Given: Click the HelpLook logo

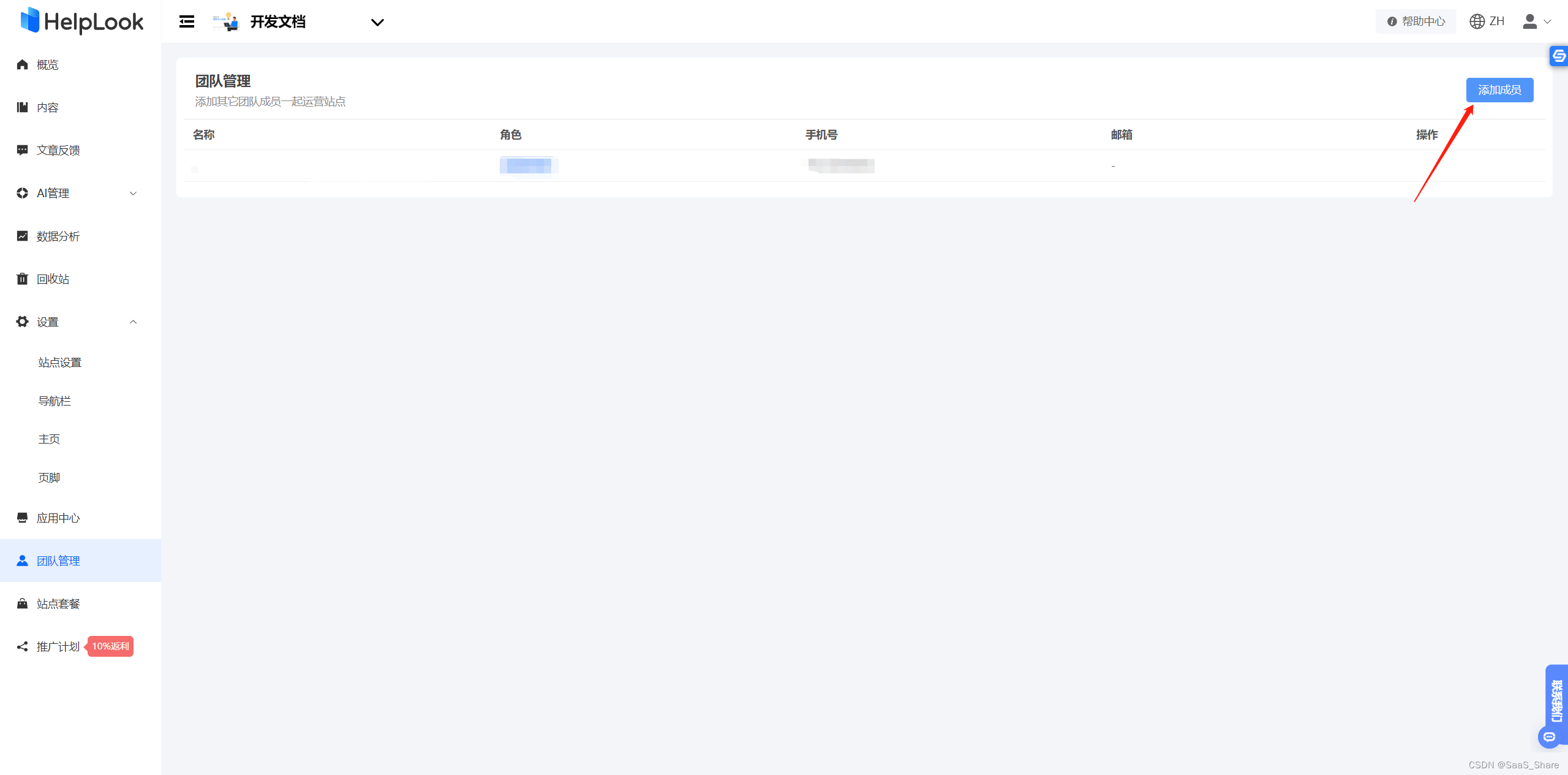Looking at the screenshot, I should point(81,21).
